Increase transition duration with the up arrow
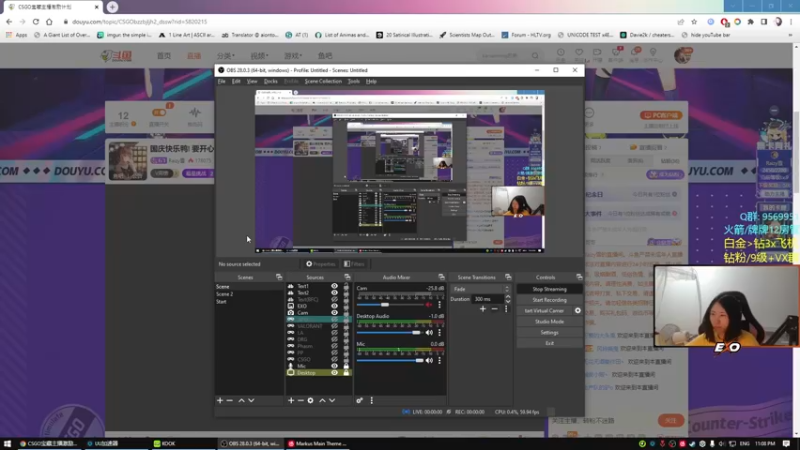 coord(508,297)
